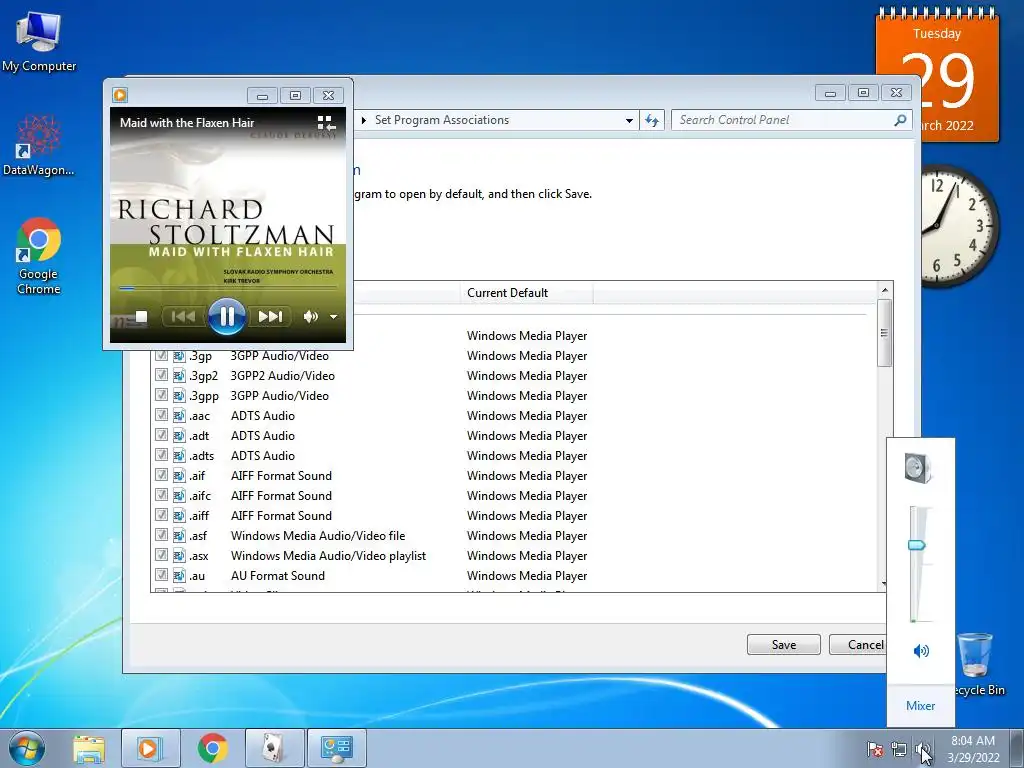Refresh the Control Panel address bar
The image size is (1024, 768).
(652, 120)
